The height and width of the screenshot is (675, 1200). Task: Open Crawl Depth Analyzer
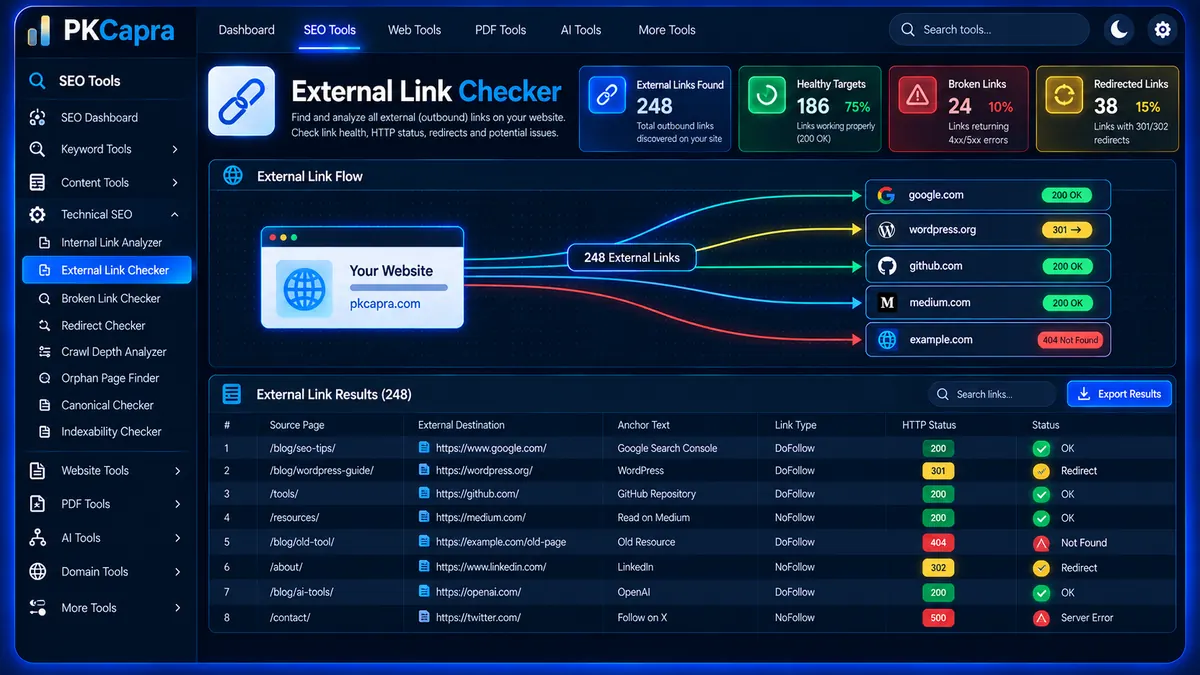114,352
